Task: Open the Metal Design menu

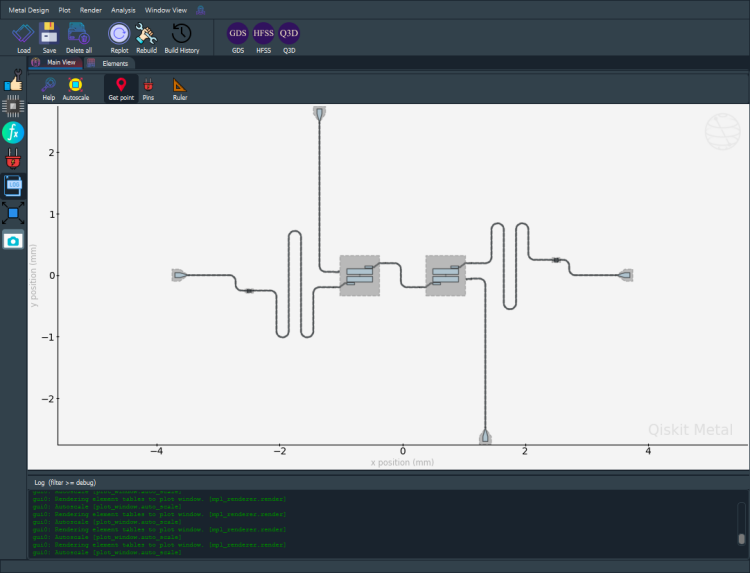Action: click(x=29, y=10)
